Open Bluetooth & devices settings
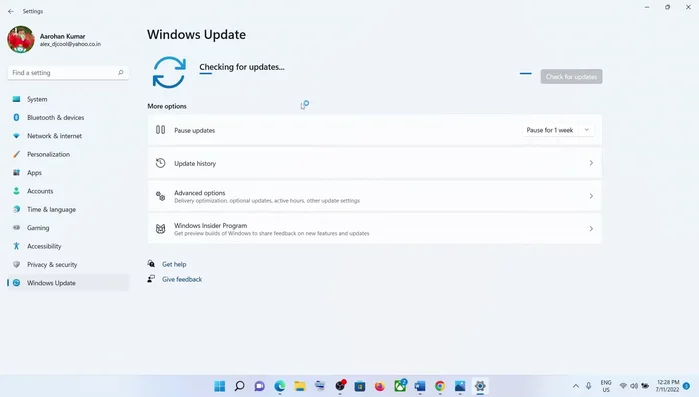This screenshot has width=699, height=397. pyautogui.click(x=68, y=117)
